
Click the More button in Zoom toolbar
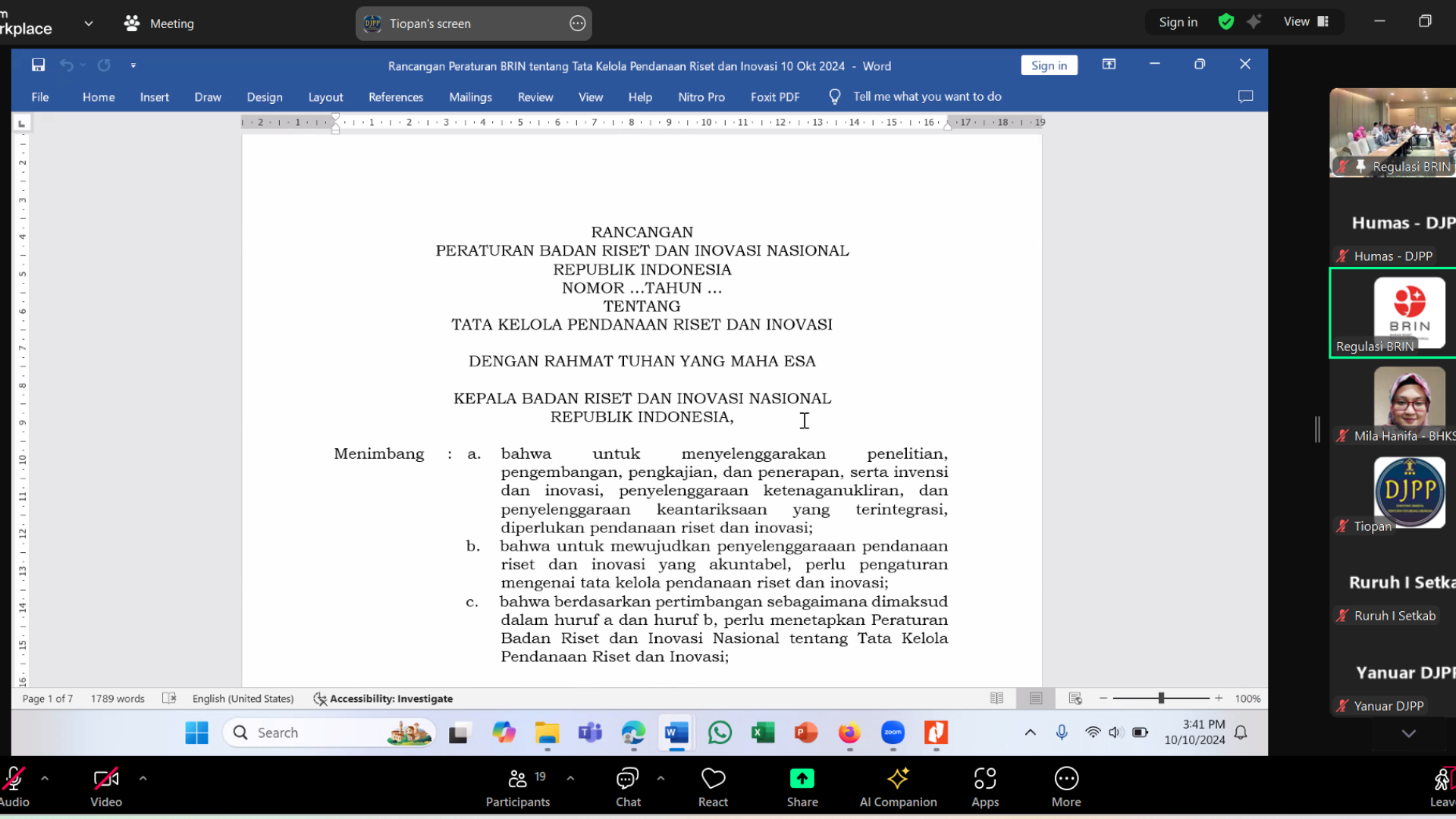tap(1066, 787)
